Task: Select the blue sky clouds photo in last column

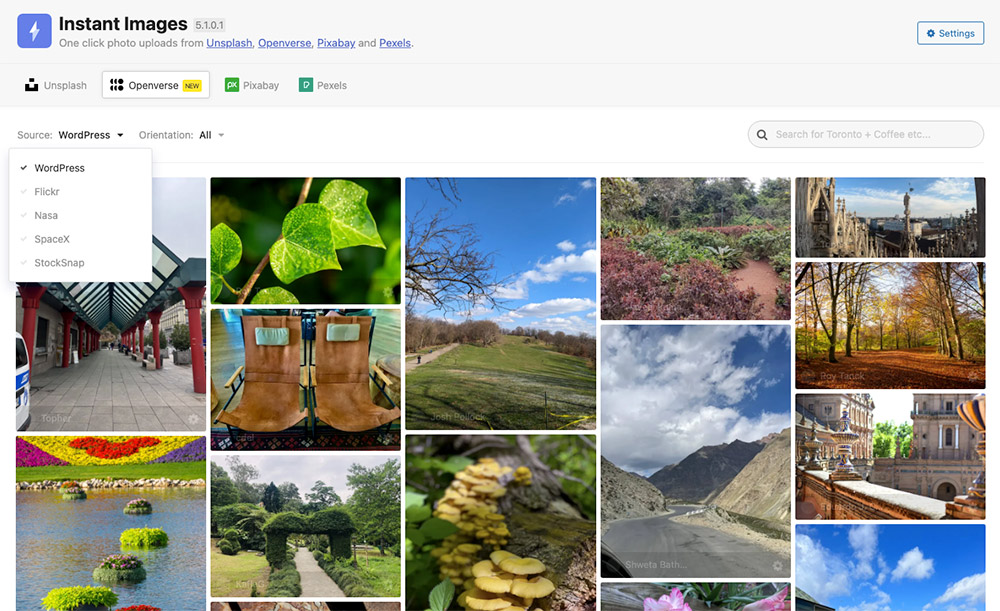Action: click(x=890, y=568)
